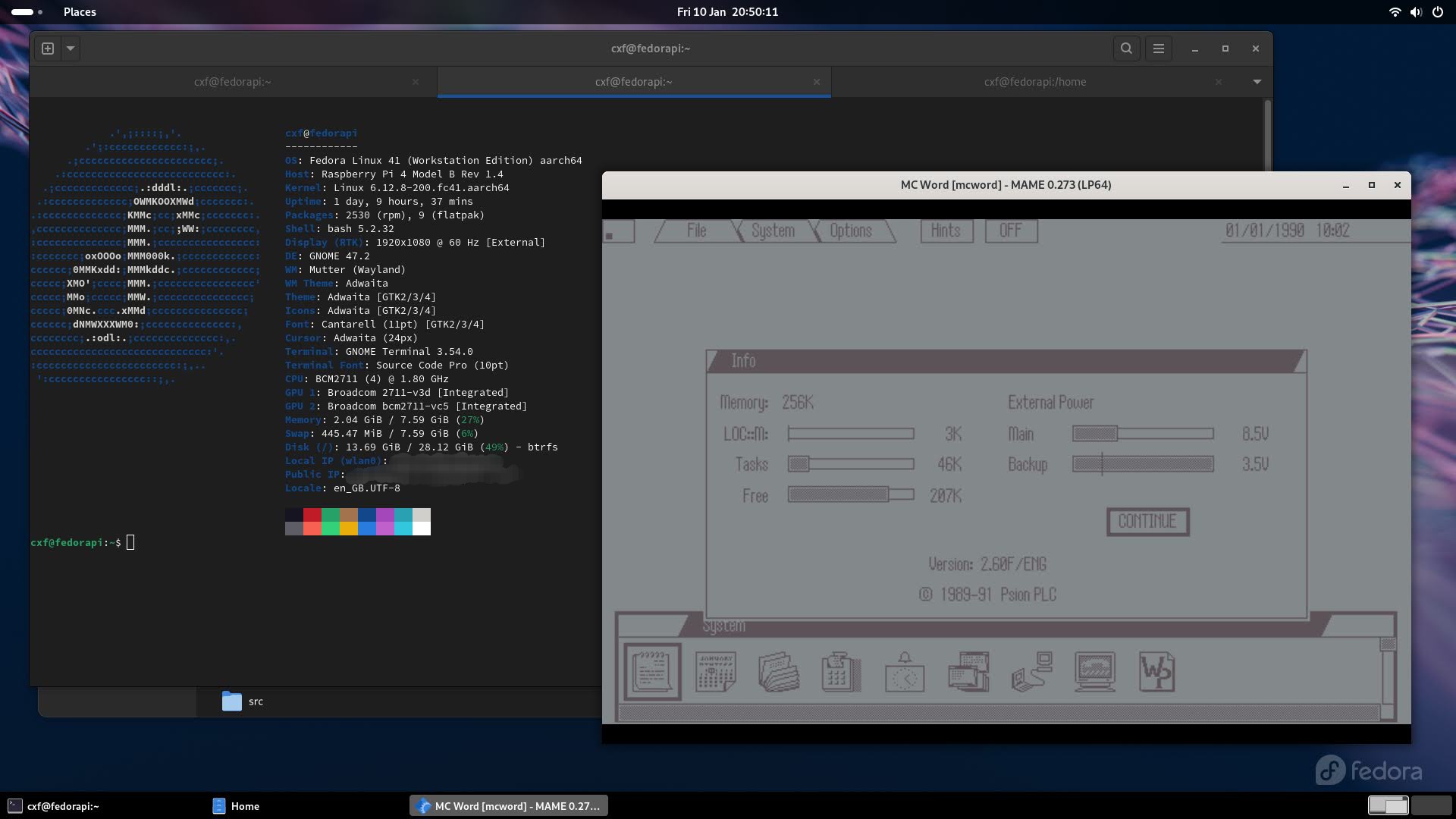The height and width of the screenshot is (819, 1456).
Task: Open the file folders database icon
Action: click(x=778, y=672)
